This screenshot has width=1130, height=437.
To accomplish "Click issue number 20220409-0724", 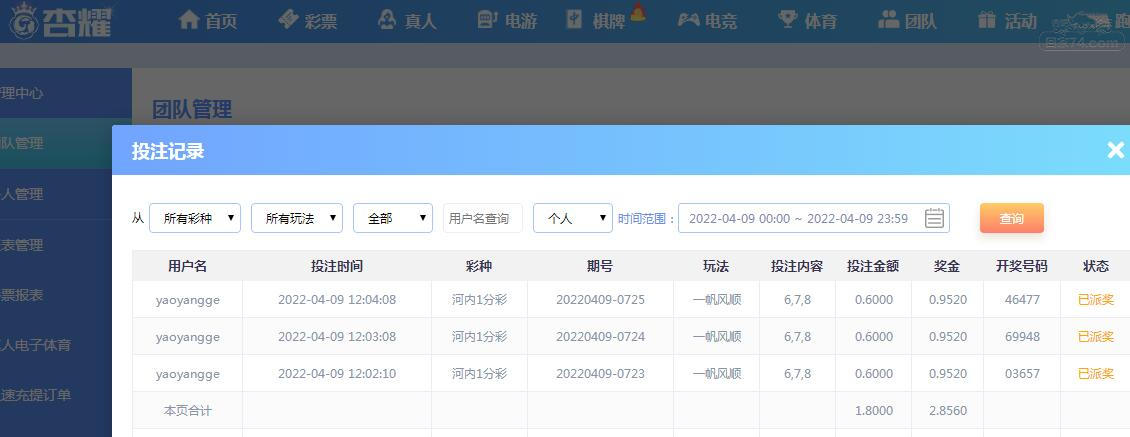I will coord(600,337).
